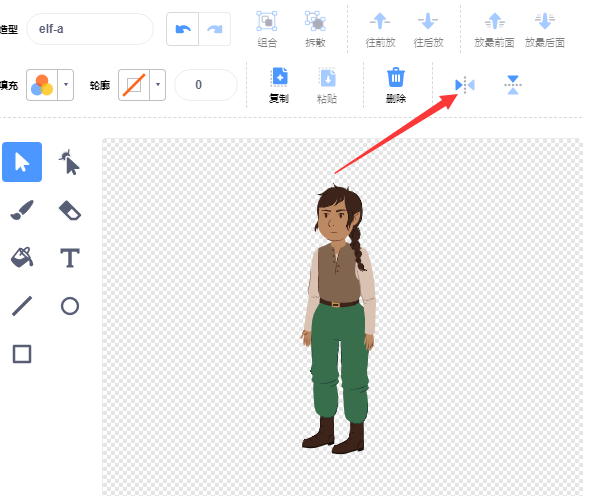
Task: Click the costume name field elf-a
Action: 89,30
